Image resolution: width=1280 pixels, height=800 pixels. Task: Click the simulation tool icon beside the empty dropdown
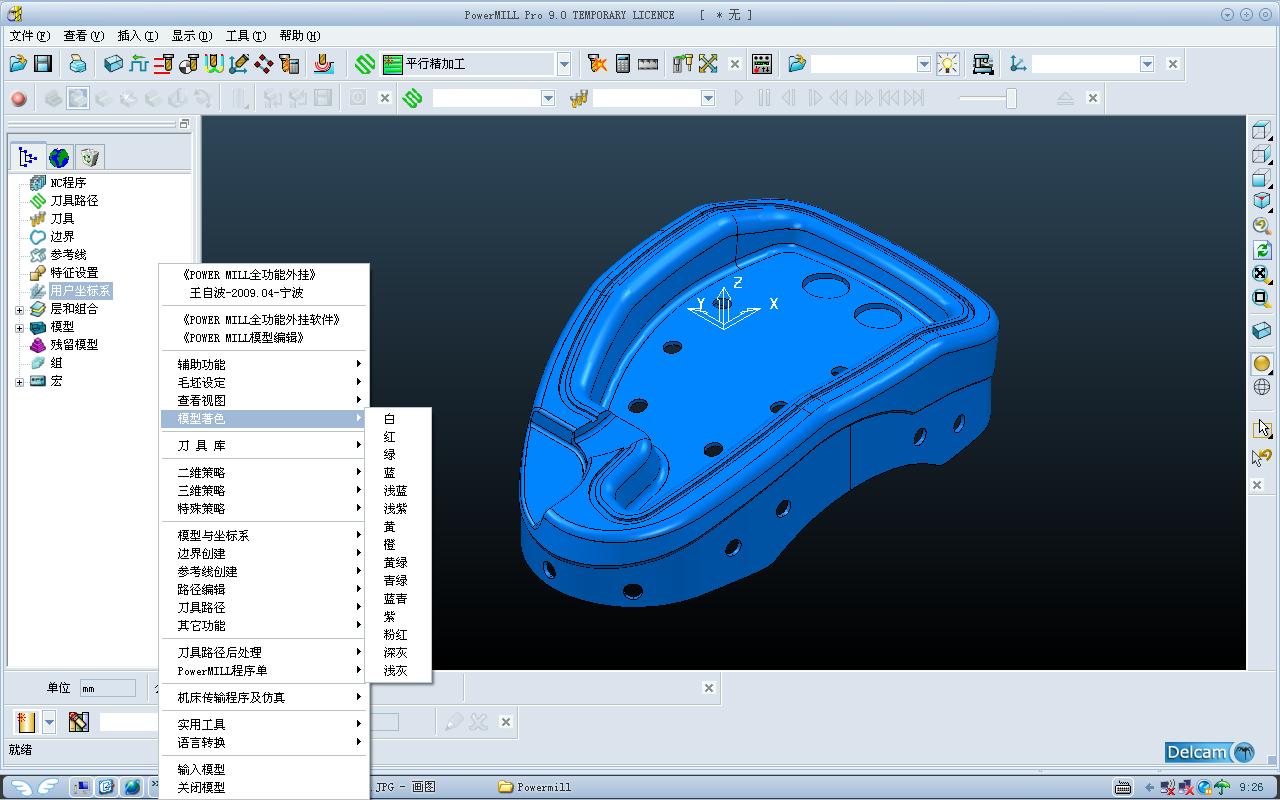[x=578, y=98]
